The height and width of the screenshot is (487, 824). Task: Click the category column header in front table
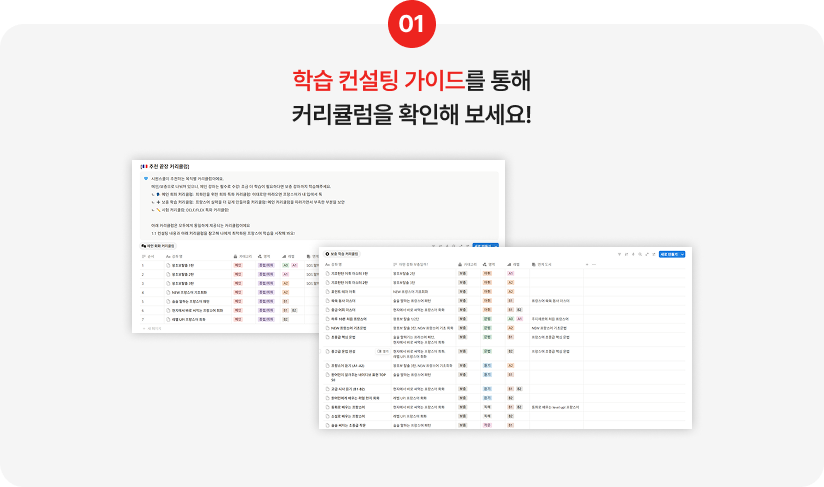click(x=468, y=264)
